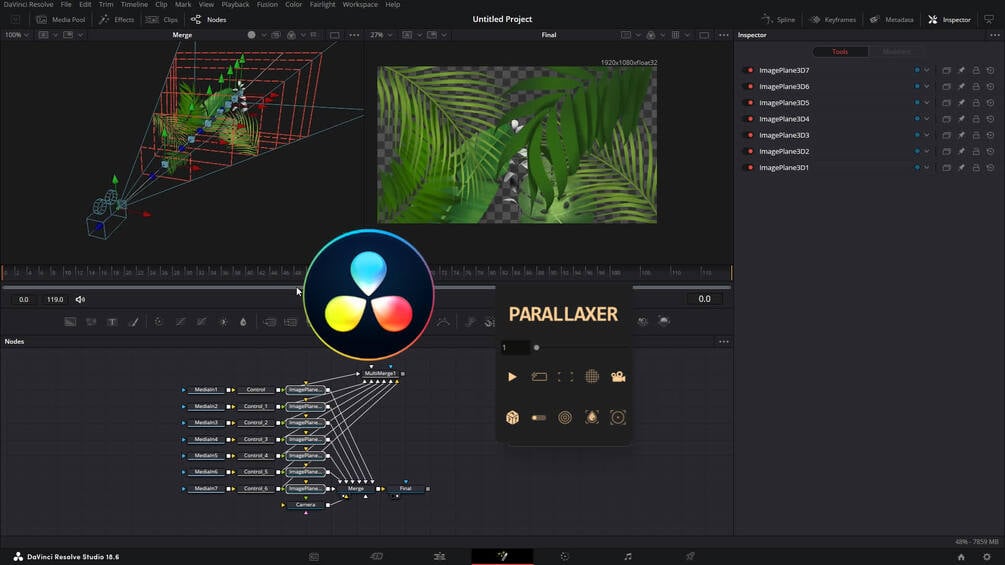This screenshot has width=1005, height=565.
Task: Pin the ImagePlane3D7 control in Inspector
Action: (961, 70)
